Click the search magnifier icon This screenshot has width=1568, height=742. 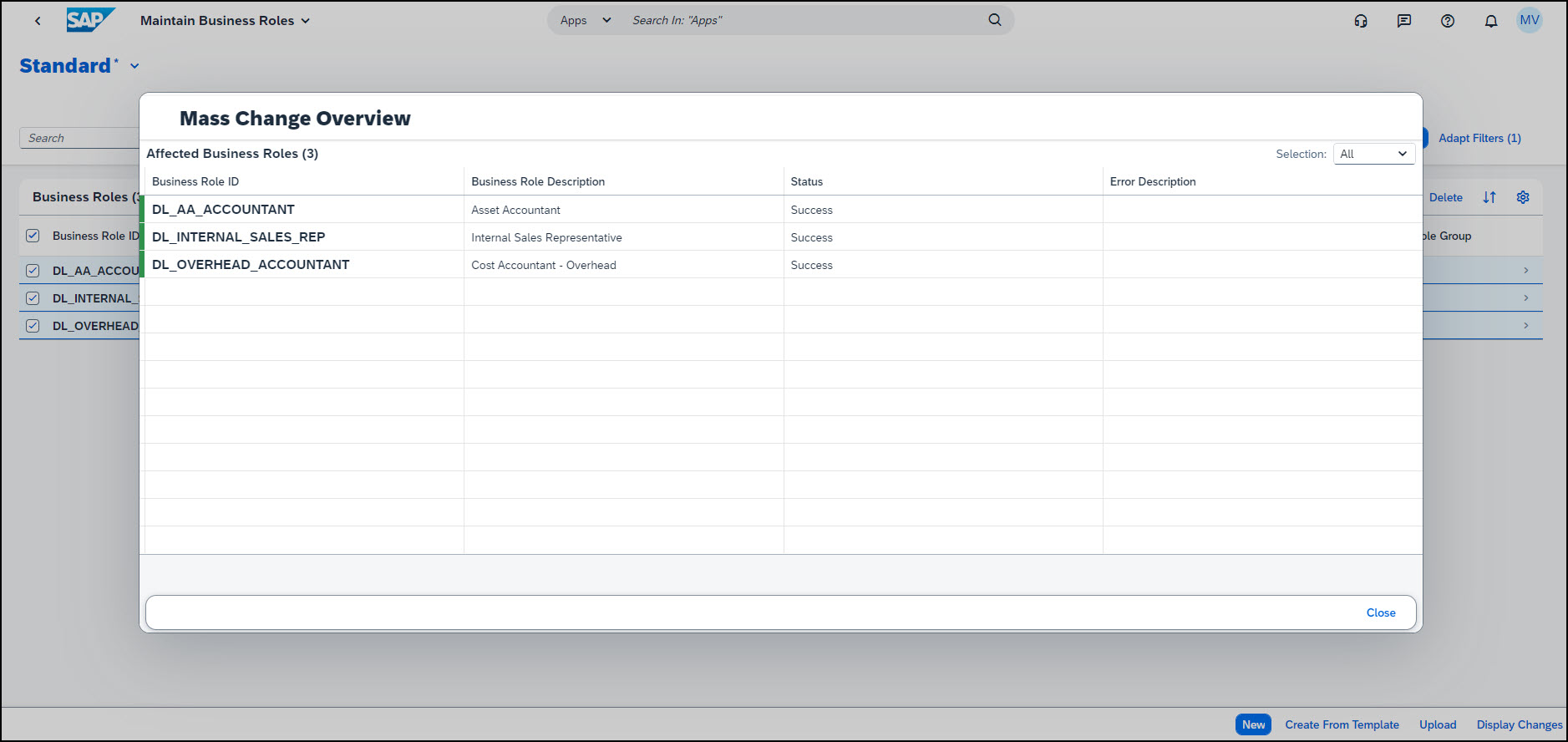(994, 20)
